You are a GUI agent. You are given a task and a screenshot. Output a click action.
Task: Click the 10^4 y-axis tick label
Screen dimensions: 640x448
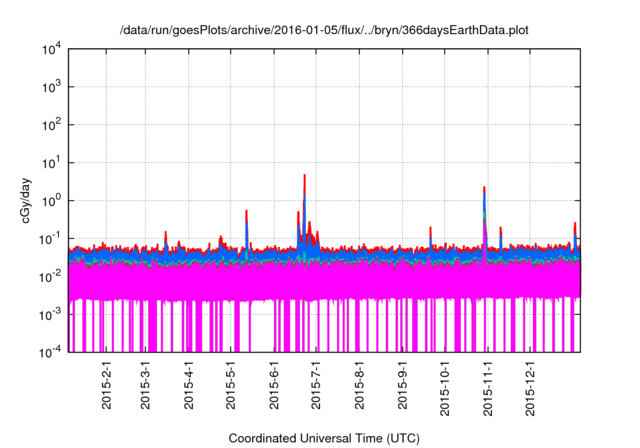point(51,49)
